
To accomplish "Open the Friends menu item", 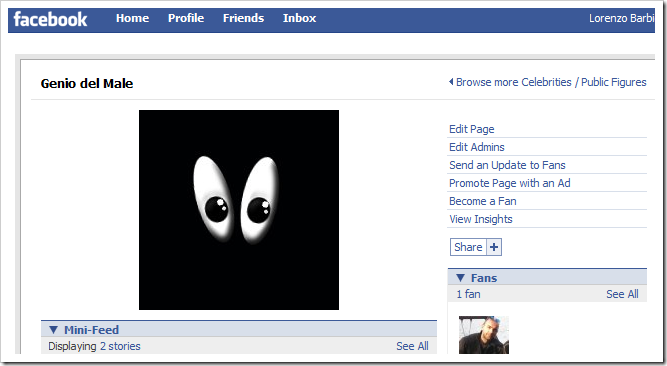I will (243, 18).
